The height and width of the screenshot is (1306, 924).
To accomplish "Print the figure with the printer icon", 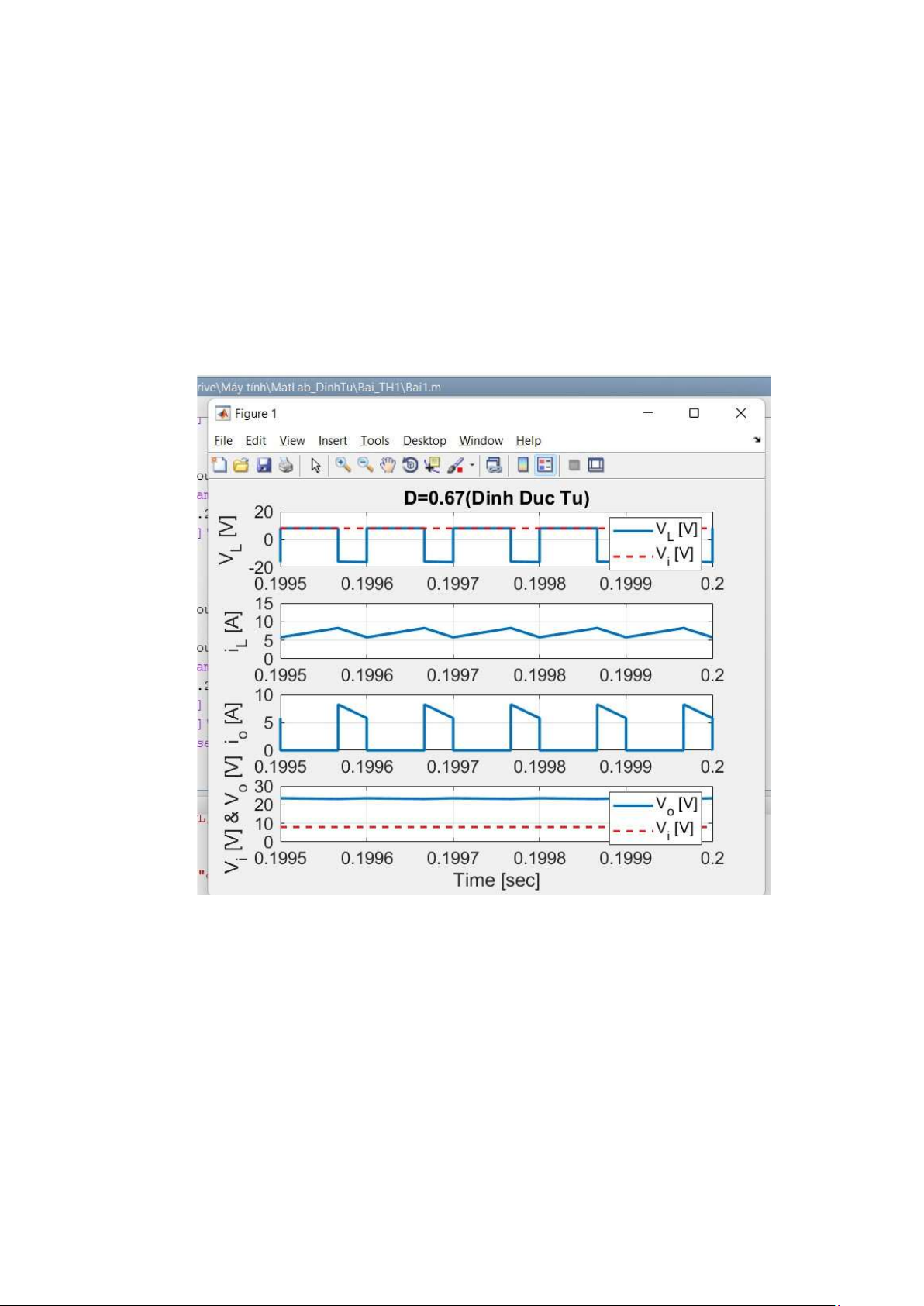I will point(286,465).
